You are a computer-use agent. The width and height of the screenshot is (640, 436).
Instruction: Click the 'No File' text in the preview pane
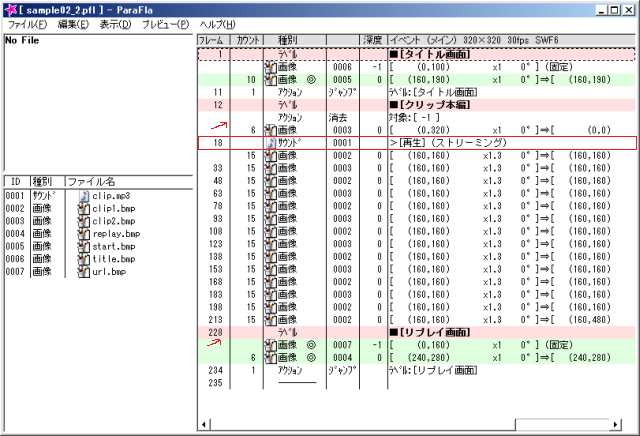[x=22, y=40]
